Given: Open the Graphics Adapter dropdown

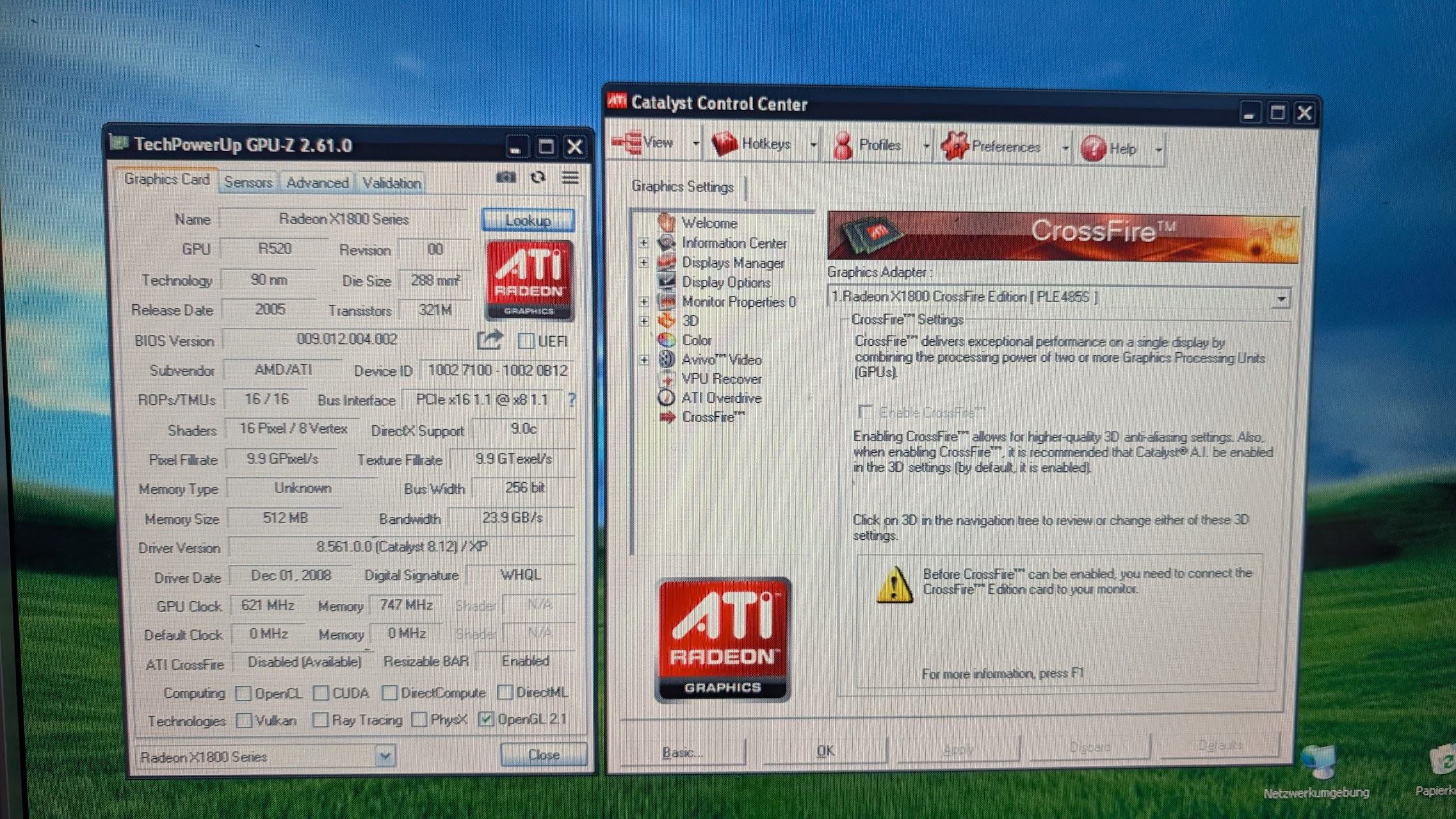Looking at the screenshot, I should coord(1281,298).
